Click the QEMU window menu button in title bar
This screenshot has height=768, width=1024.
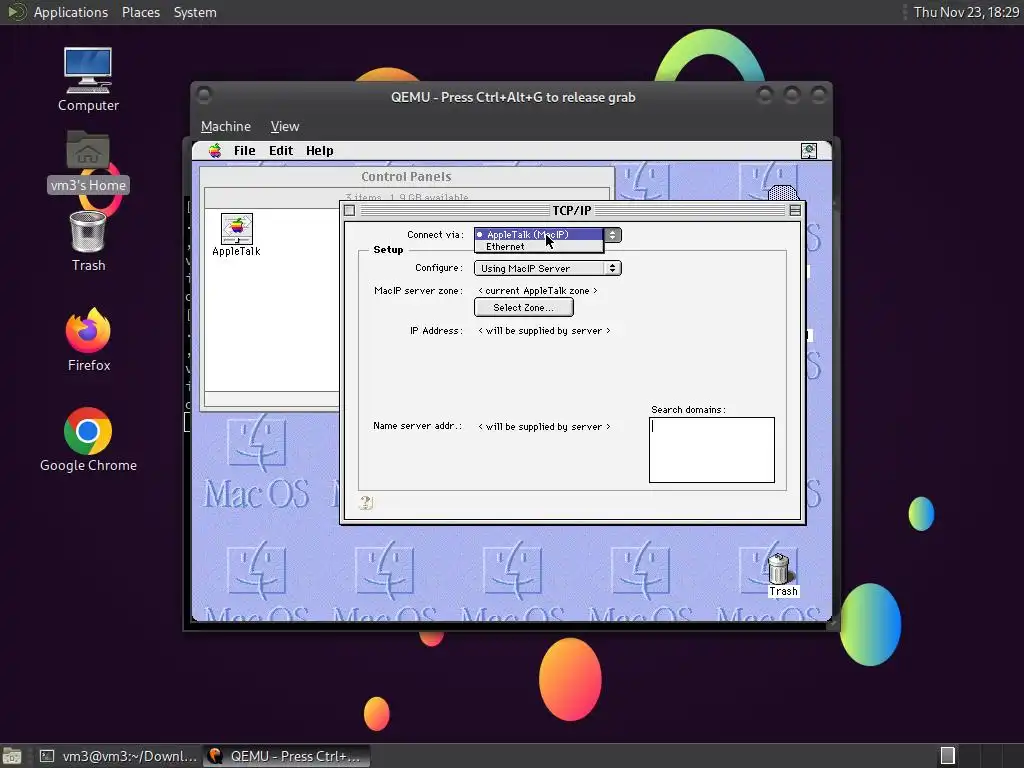(204, 95)
